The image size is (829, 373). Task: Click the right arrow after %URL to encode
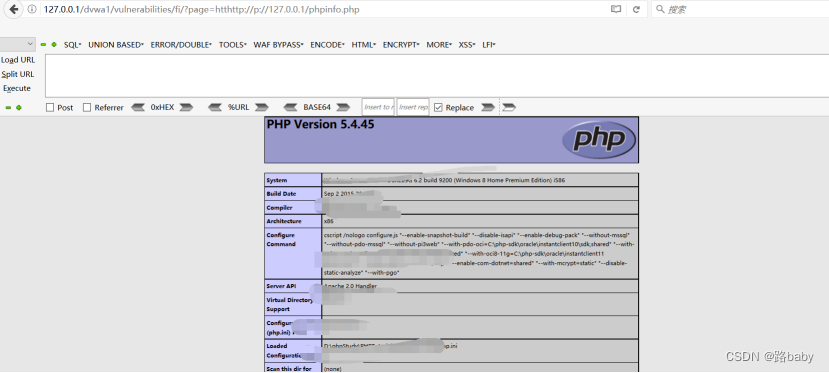coord(262,107)
